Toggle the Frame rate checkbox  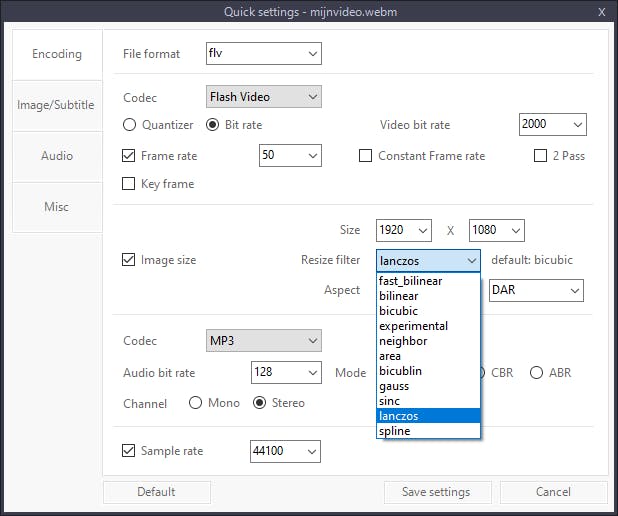(129, 156)
